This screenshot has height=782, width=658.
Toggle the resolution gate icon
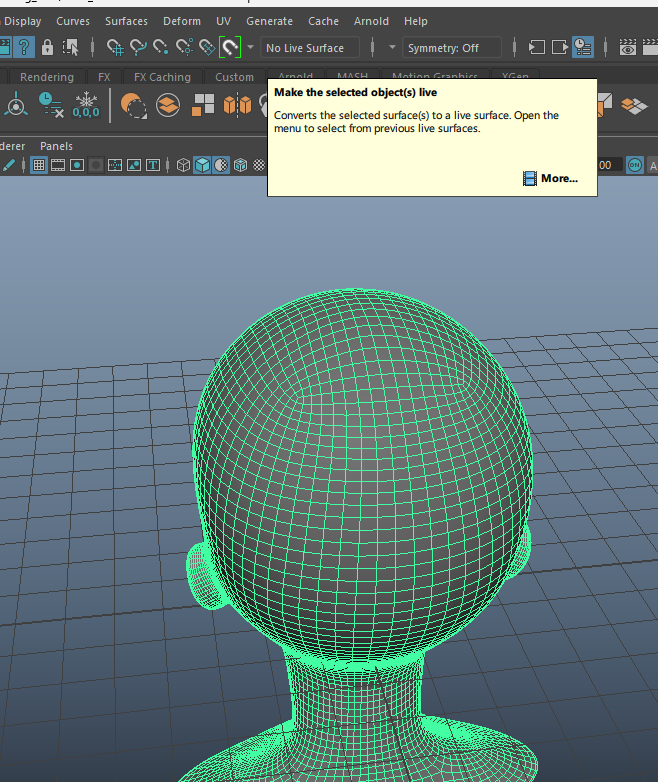(77, 165)
